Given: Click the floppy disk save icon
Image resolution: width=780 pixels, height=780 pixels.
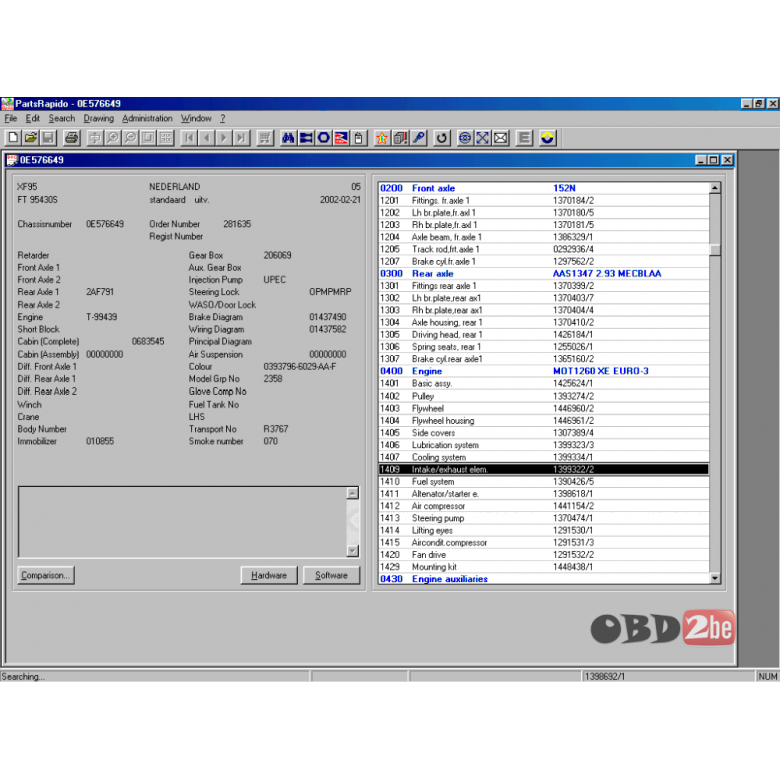Looking at the screenshot, I should coord(48,138).
